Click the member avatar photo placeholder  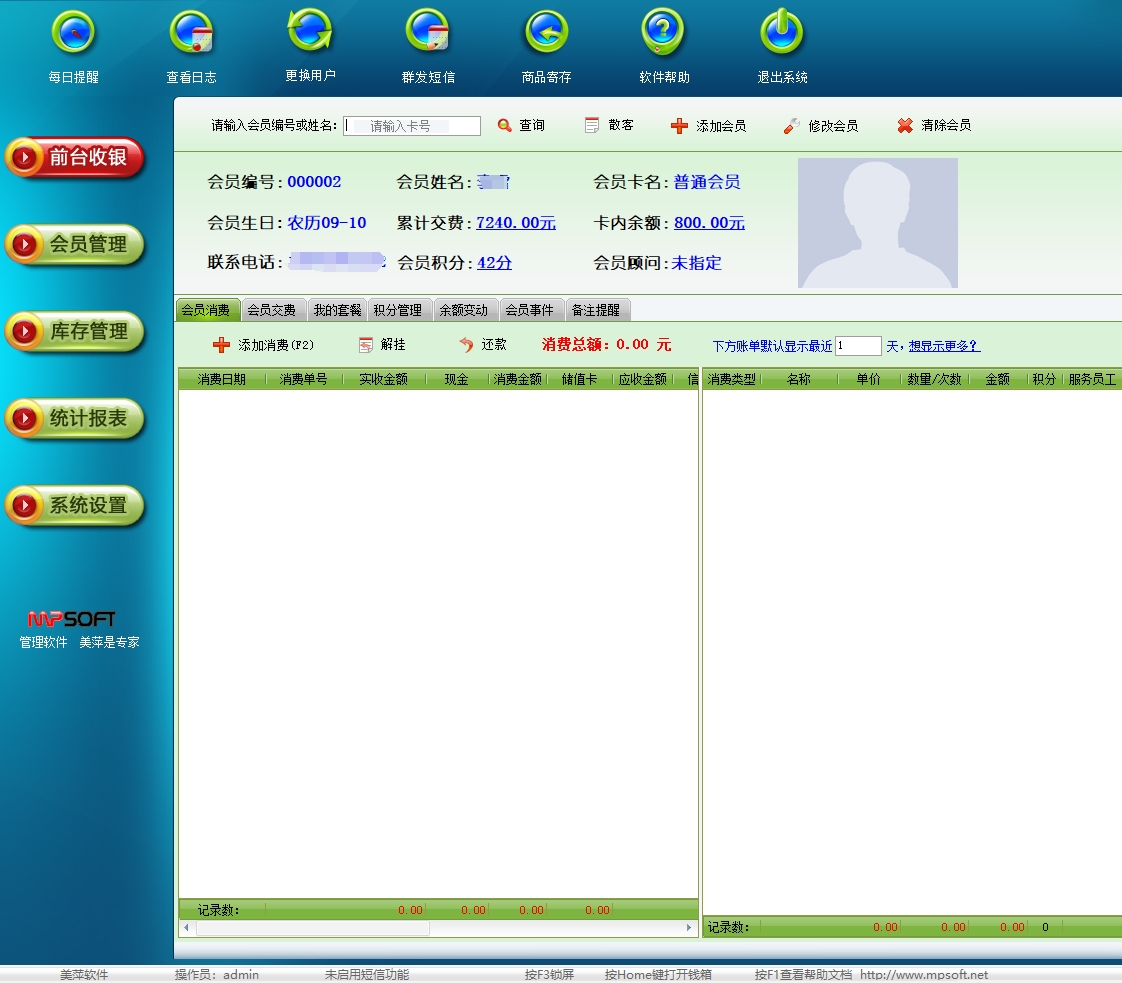coord(877,223)
